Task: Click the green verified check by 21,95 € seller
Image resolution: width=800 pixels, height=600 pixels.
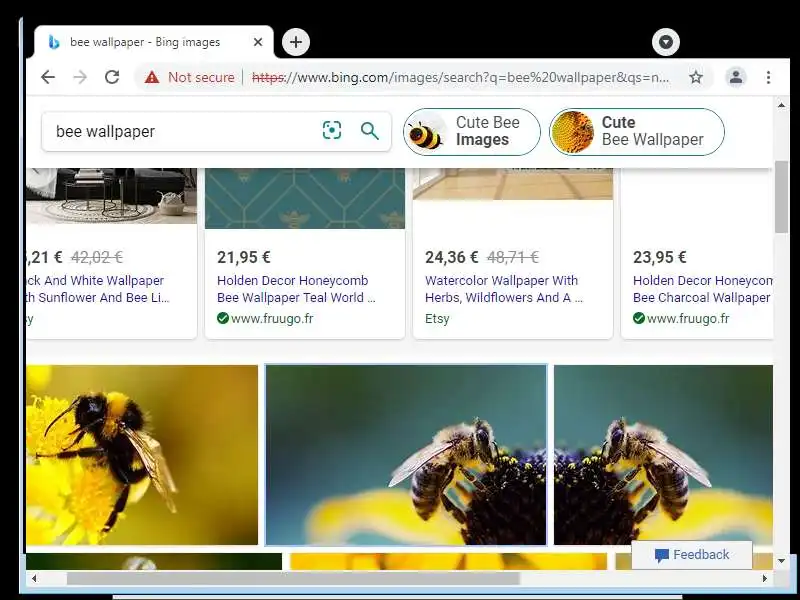Action: pos(222,318)
